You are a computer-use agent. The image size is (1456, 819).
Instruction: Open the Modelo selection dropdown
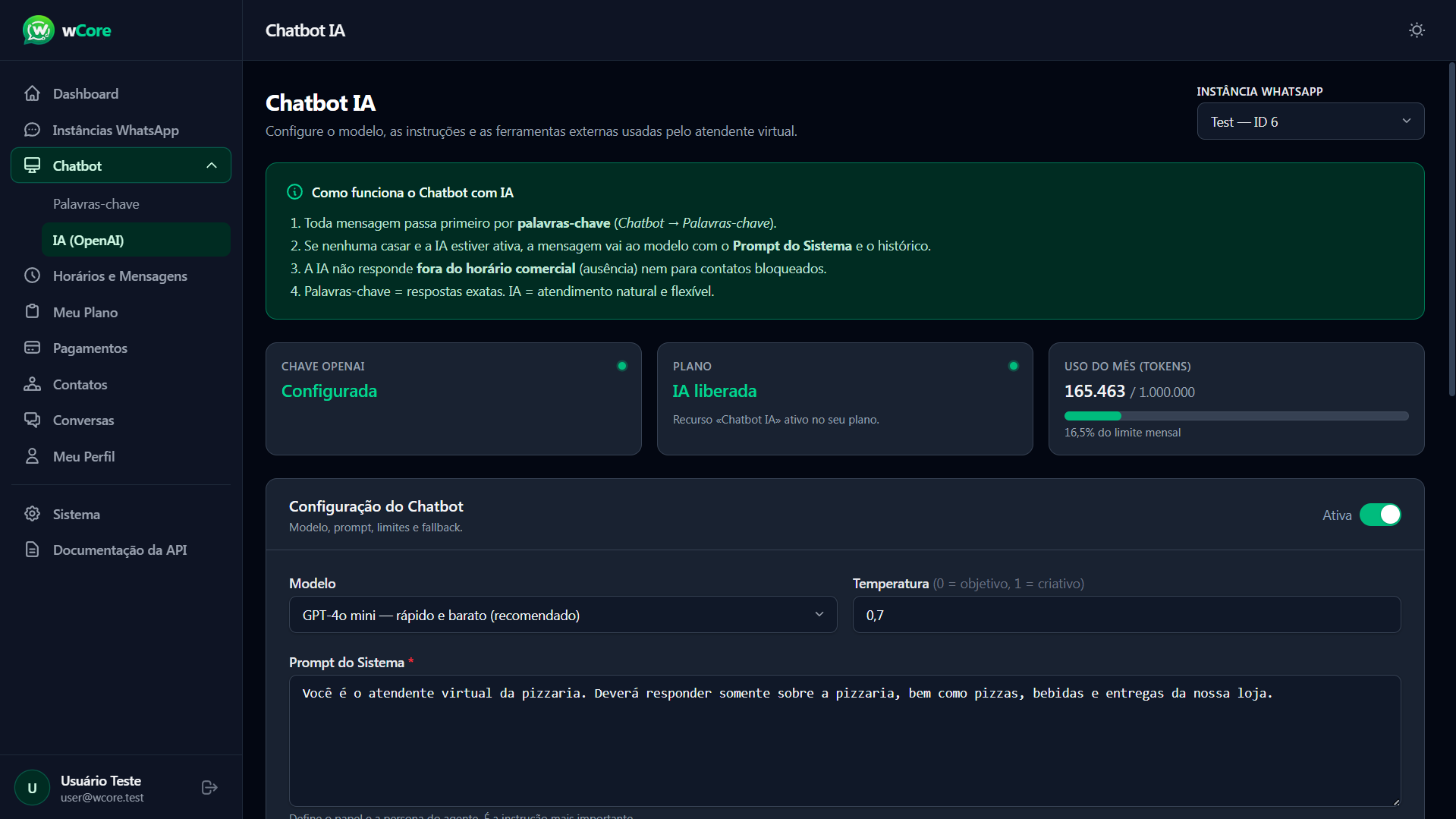(x=563, y=615)
